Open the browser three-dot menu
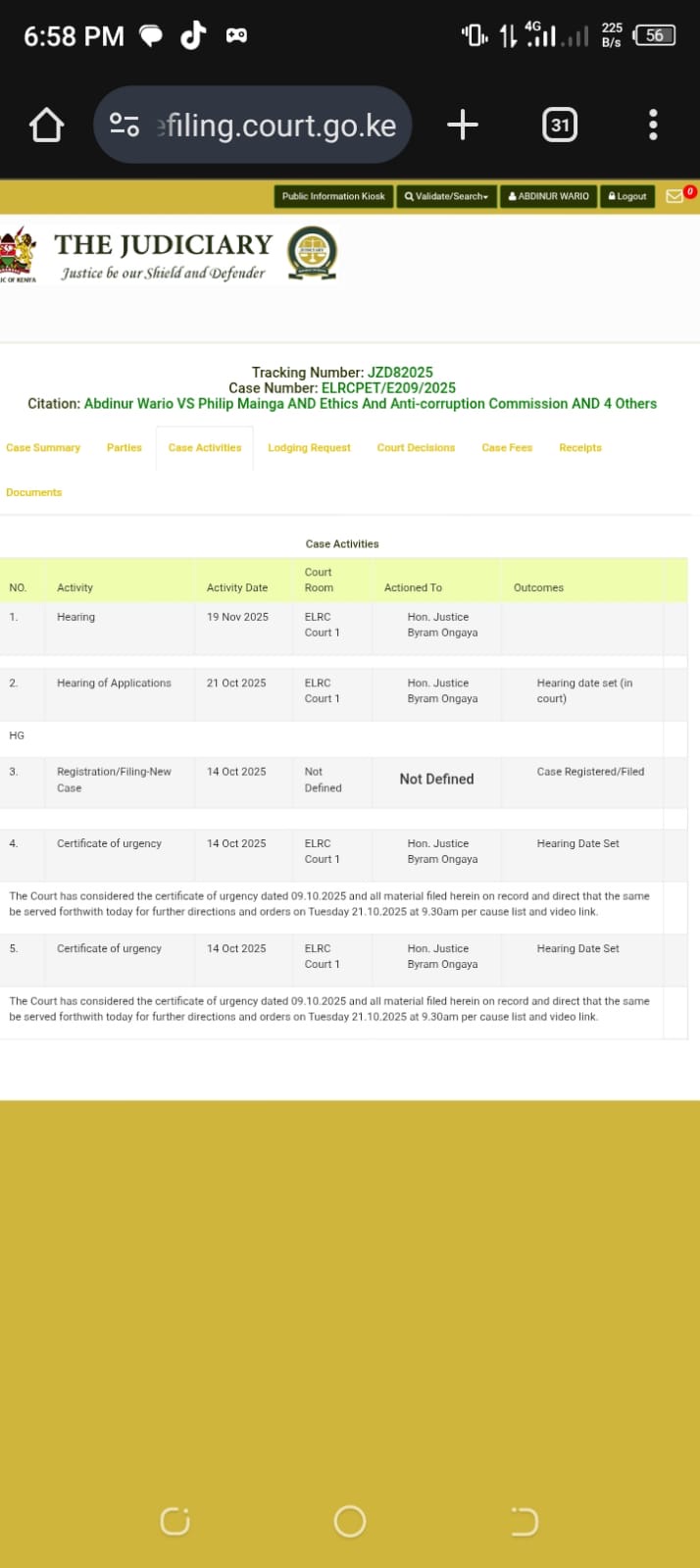Screen dimensions: 700x1568 pyautogui.click(x=653, y=125)
